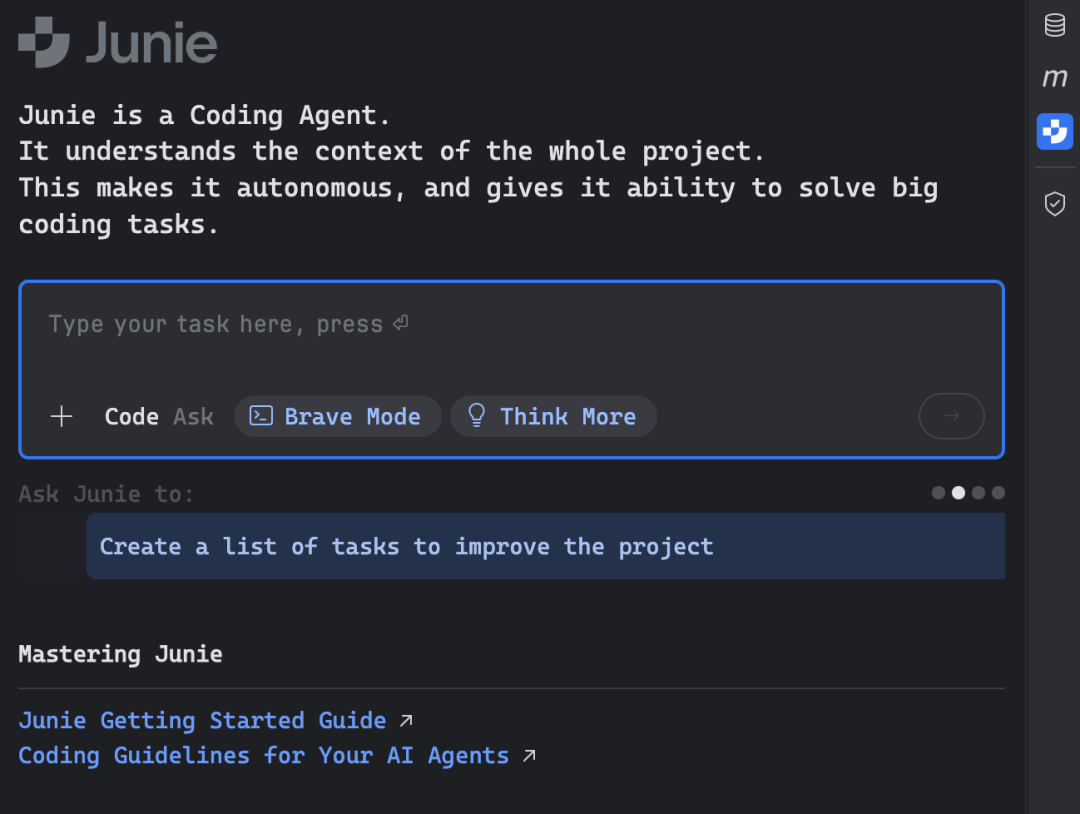Click the 'Ask Junie to:' label
The image size is (1080, 814).
tap(106, 494)
